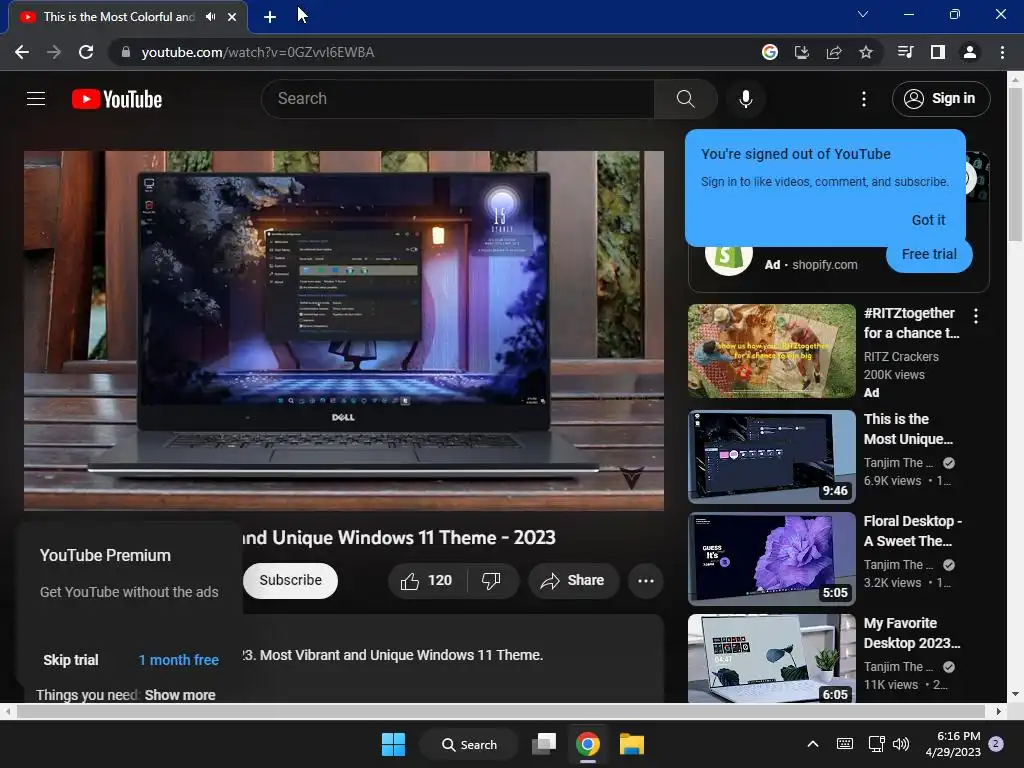Image resolution: width=1024 pixels, height=768 pixels.
Task: Open a new tab with plus
Action: [270, 17]
